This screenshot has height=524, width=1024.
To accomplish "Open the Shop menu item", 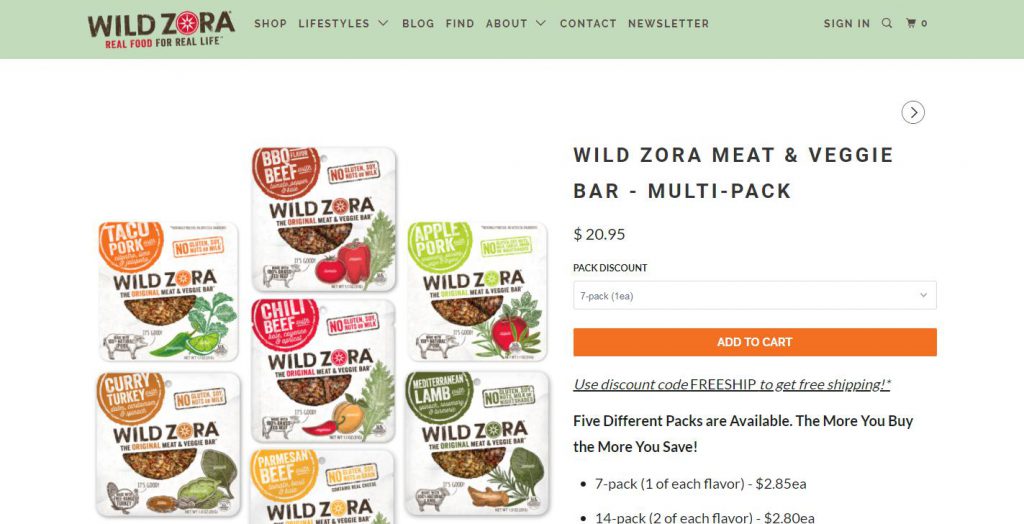I will coord(270,24).
